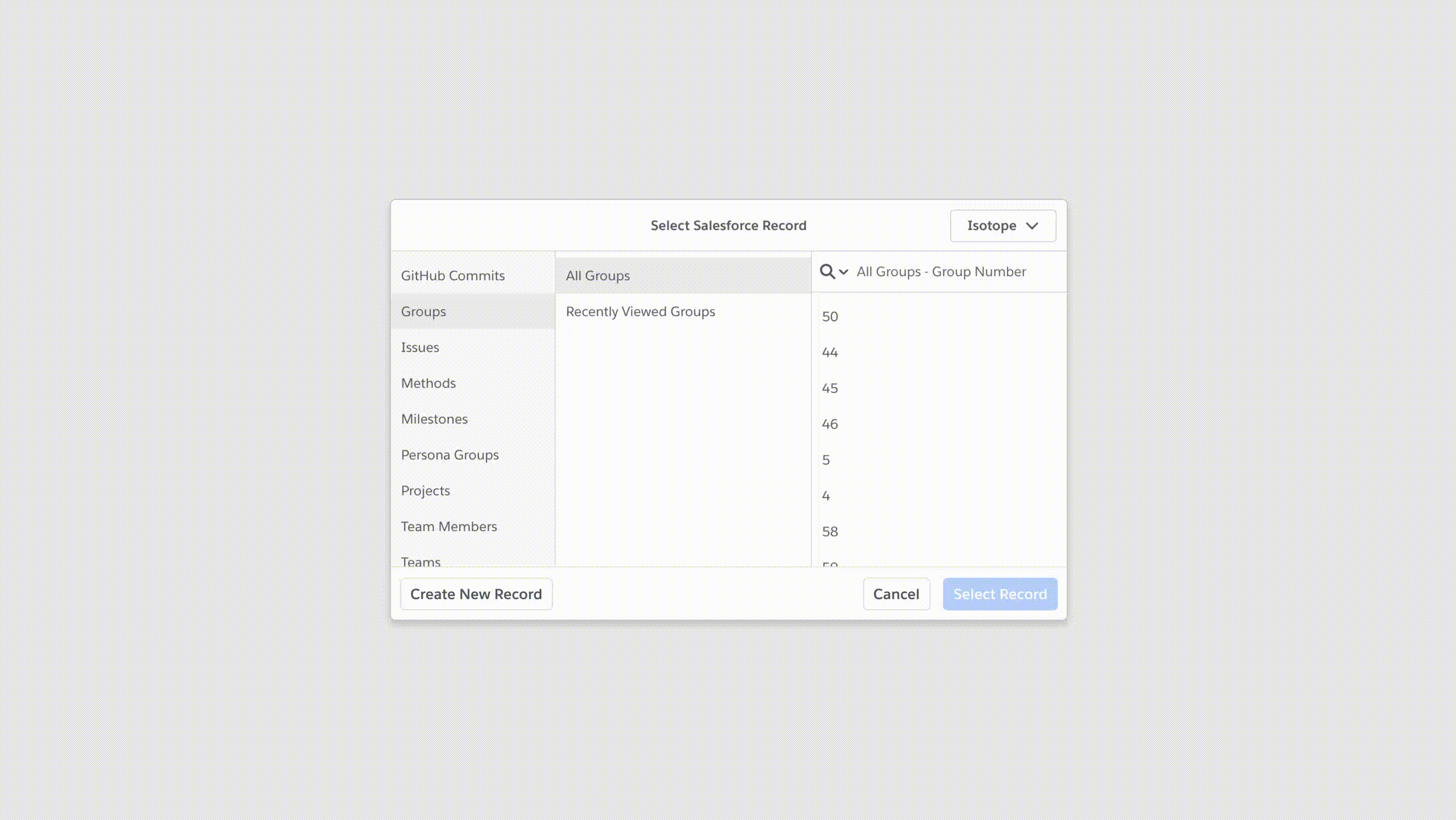1456x820 pixels.
Task: Click Create New Record button
Action: [476, 594]
